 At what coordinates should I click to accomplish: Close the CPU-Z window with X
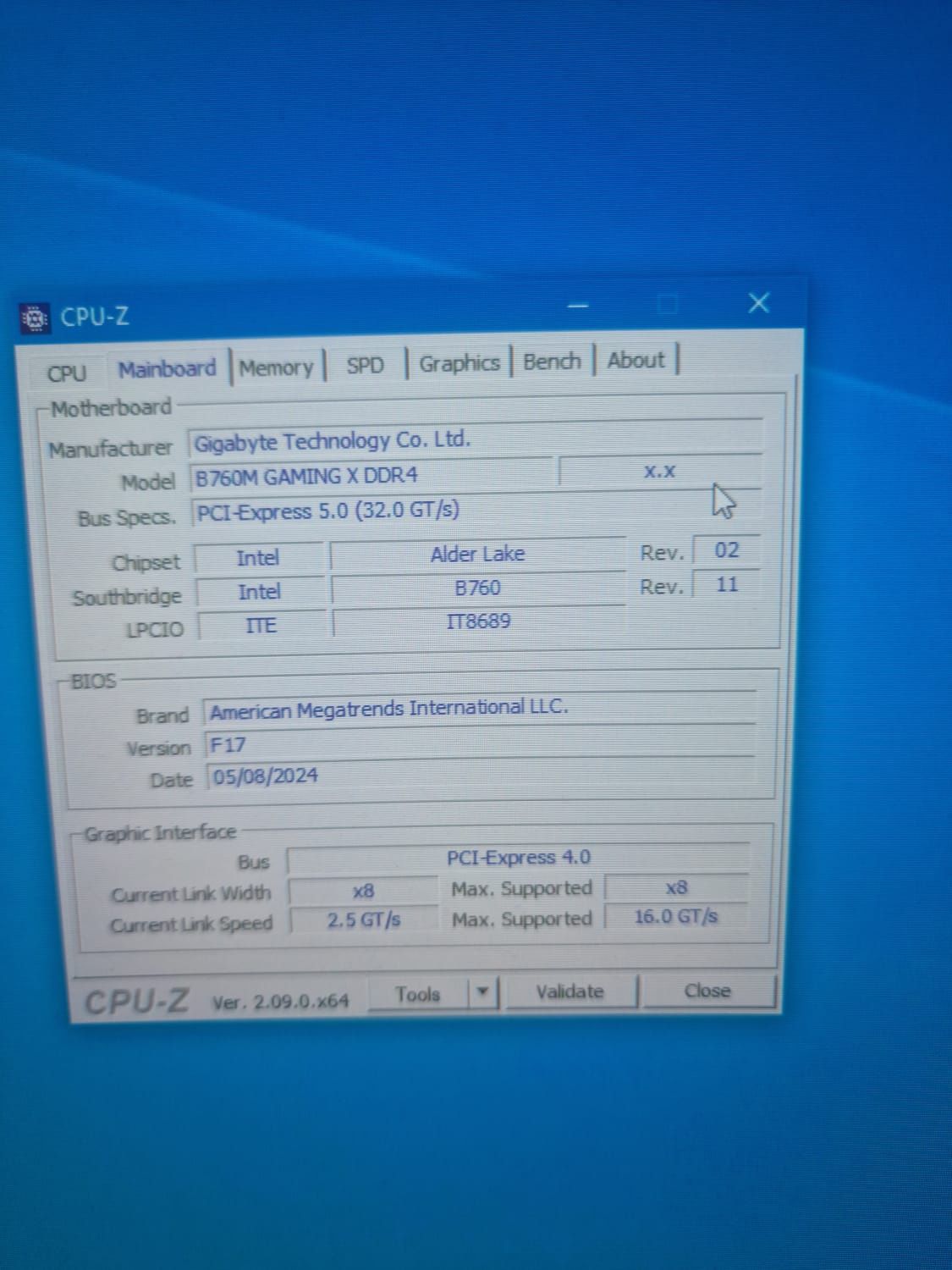(758, 302)
